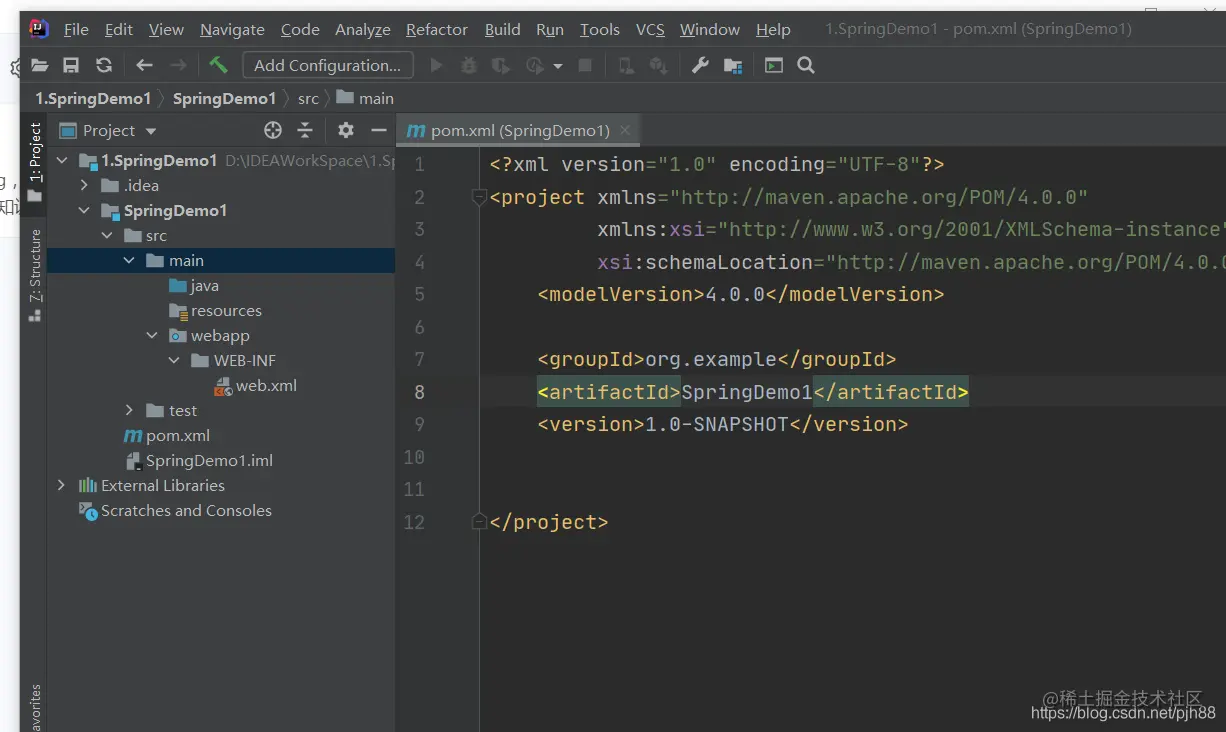Fold the project tag at line 2

click(x=479, y=197)
